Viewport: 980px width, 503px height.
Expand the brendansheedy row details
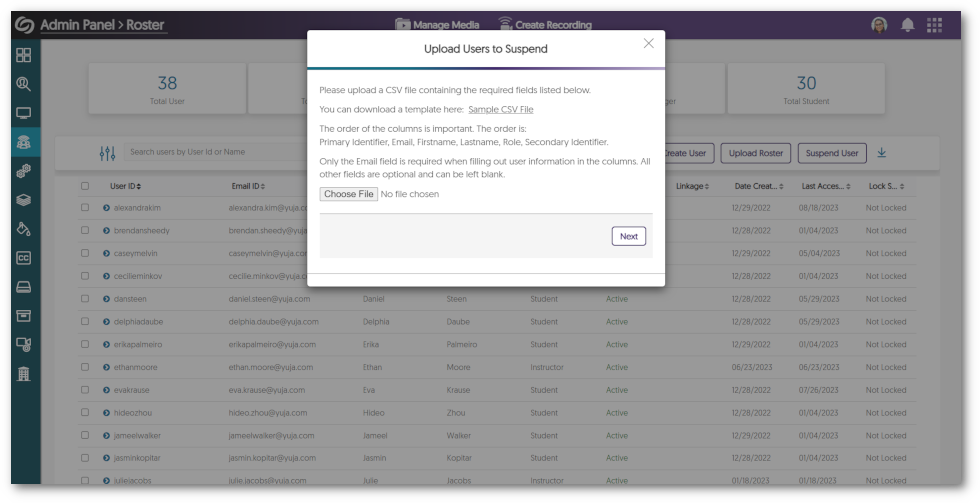[106, 230]
